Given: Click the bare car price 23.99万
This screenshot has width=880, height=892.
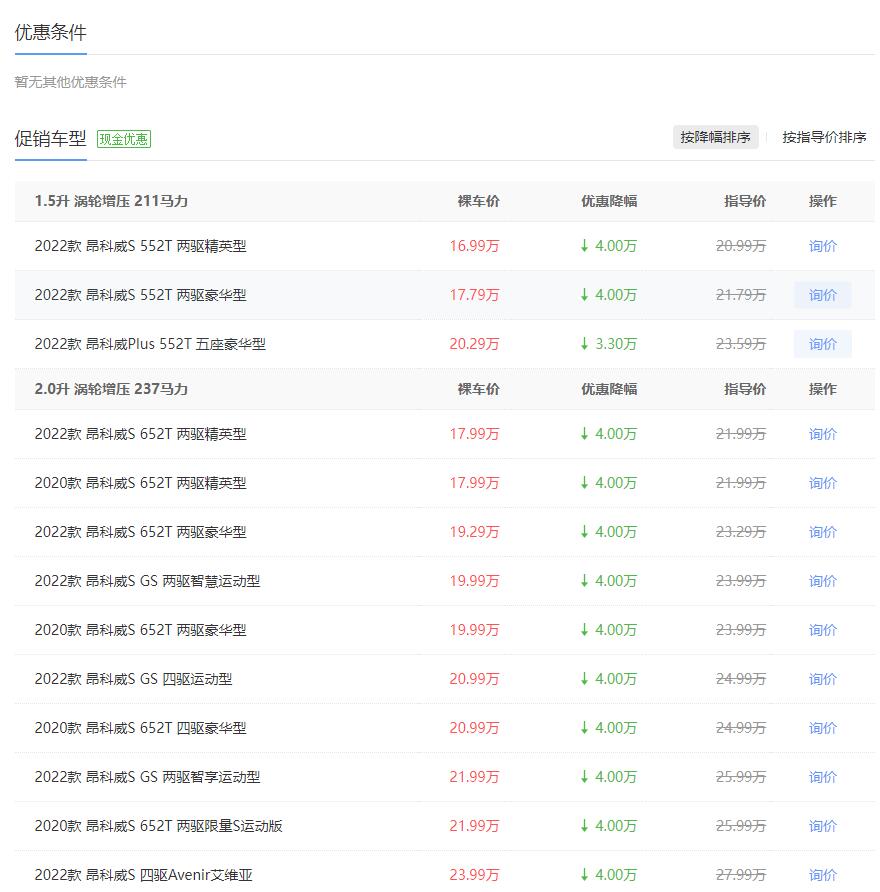Looking at the screenshot, I should (474, 874).
